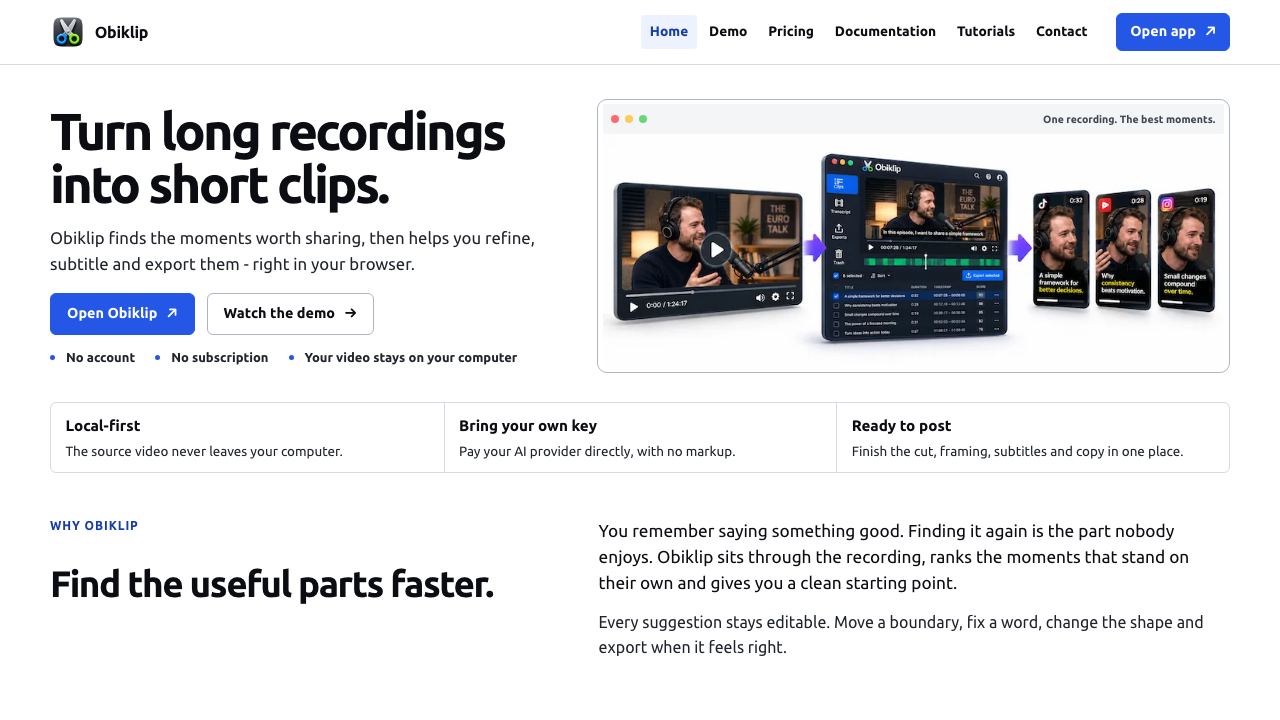Select the Transcript icon in mockup sidebar
The image size is (1280, 720).
[839, 205]
